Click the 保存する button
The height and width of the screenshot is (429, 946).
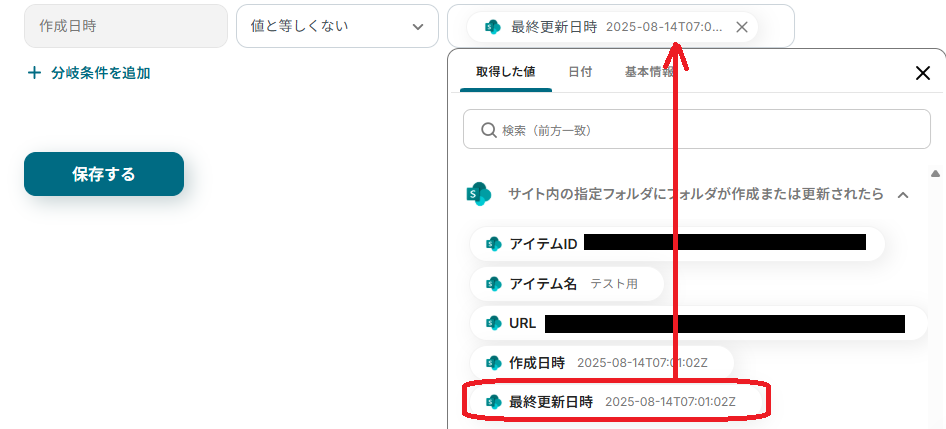pos(104,174)
